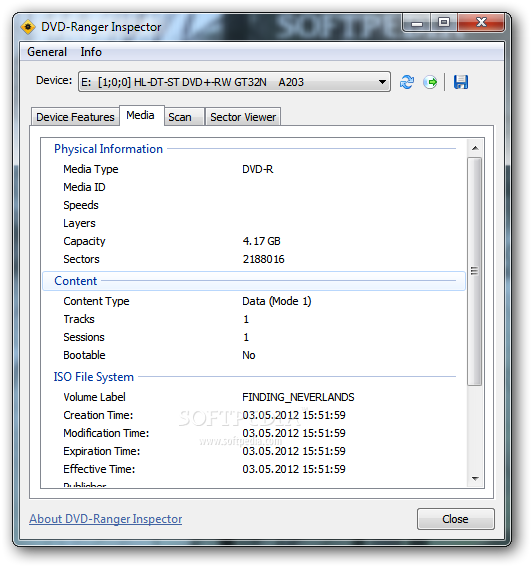This screenshot has width=532, height=567.
Task: Select the Creation Time row label
Action: [98, 415]
